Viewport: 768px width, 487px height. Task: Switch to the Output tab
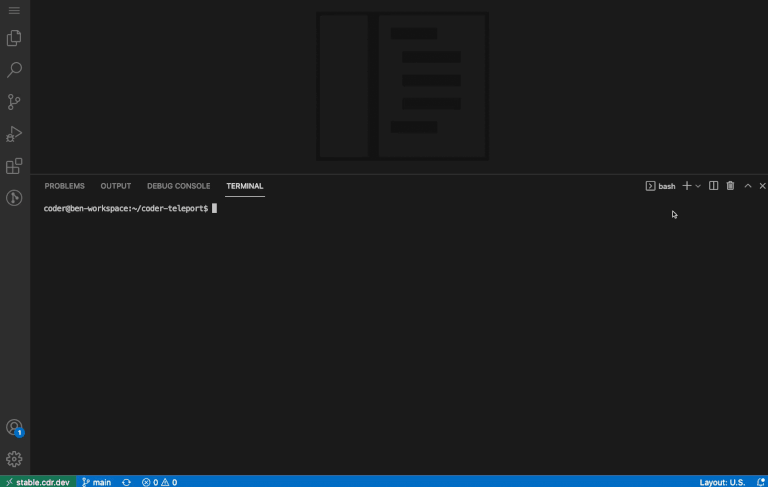click(116, 186)
